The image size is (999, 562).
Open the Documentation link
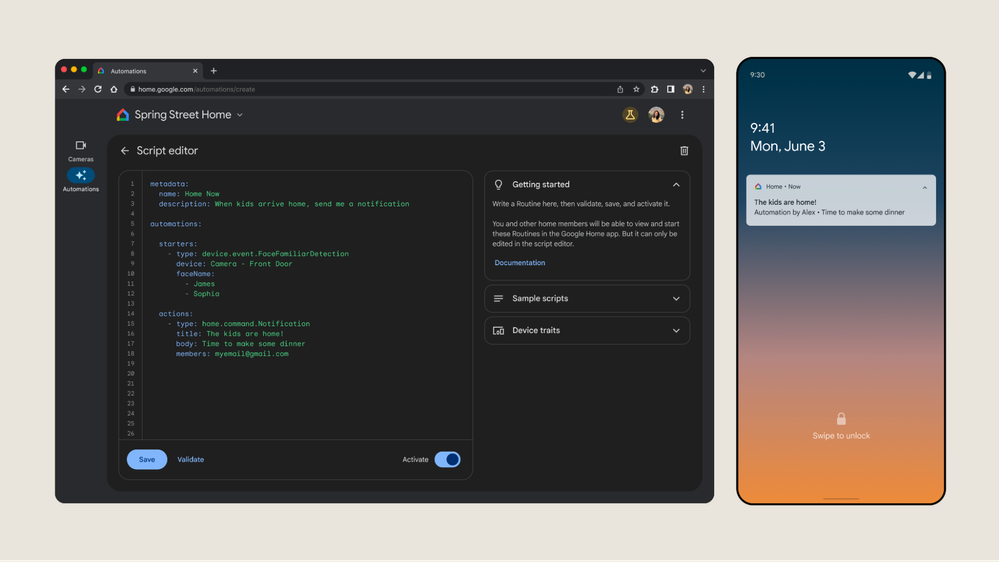click(x=519, y=263)
